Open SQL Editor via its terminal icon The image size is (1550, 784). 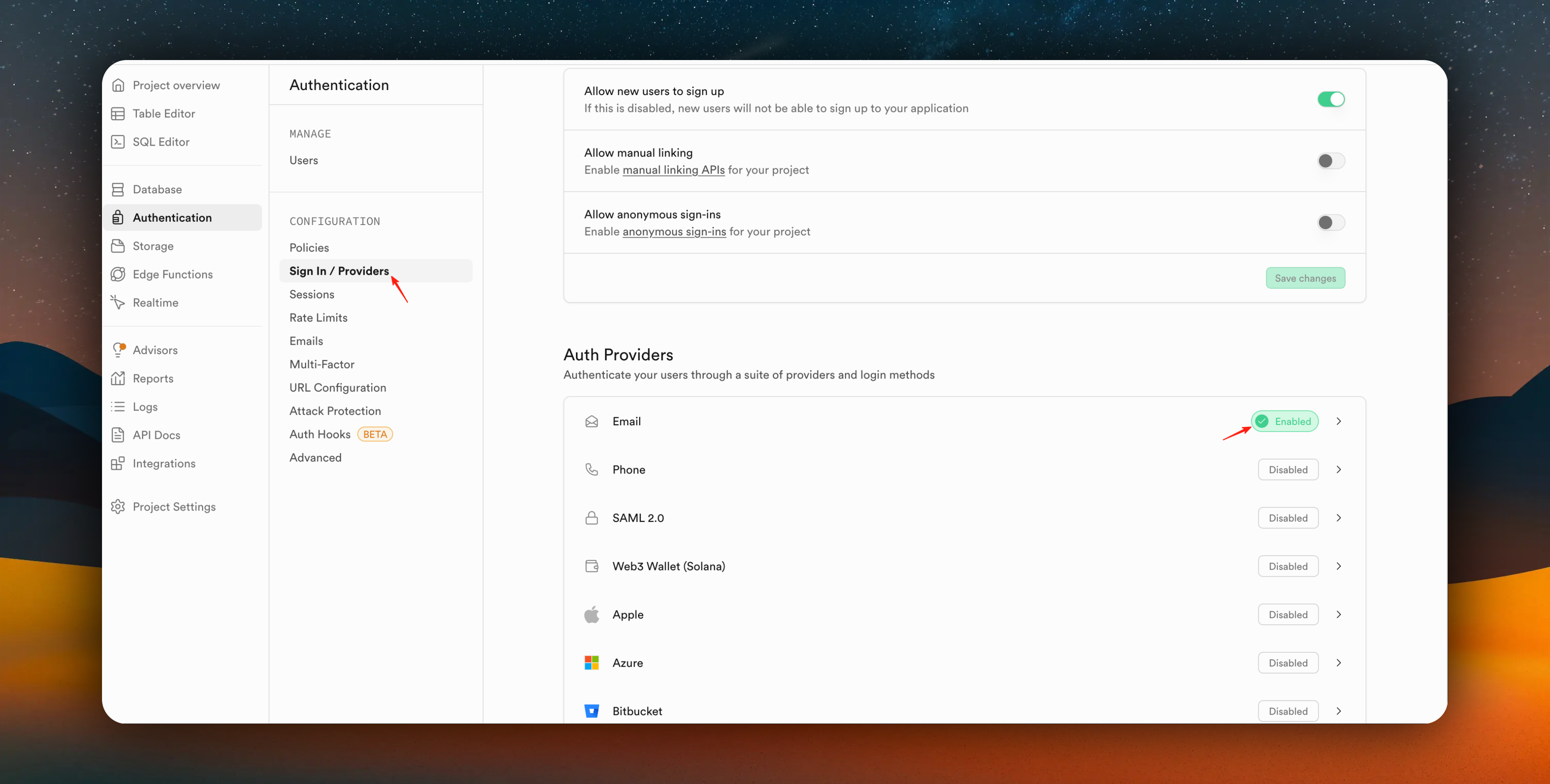(118, 142)
